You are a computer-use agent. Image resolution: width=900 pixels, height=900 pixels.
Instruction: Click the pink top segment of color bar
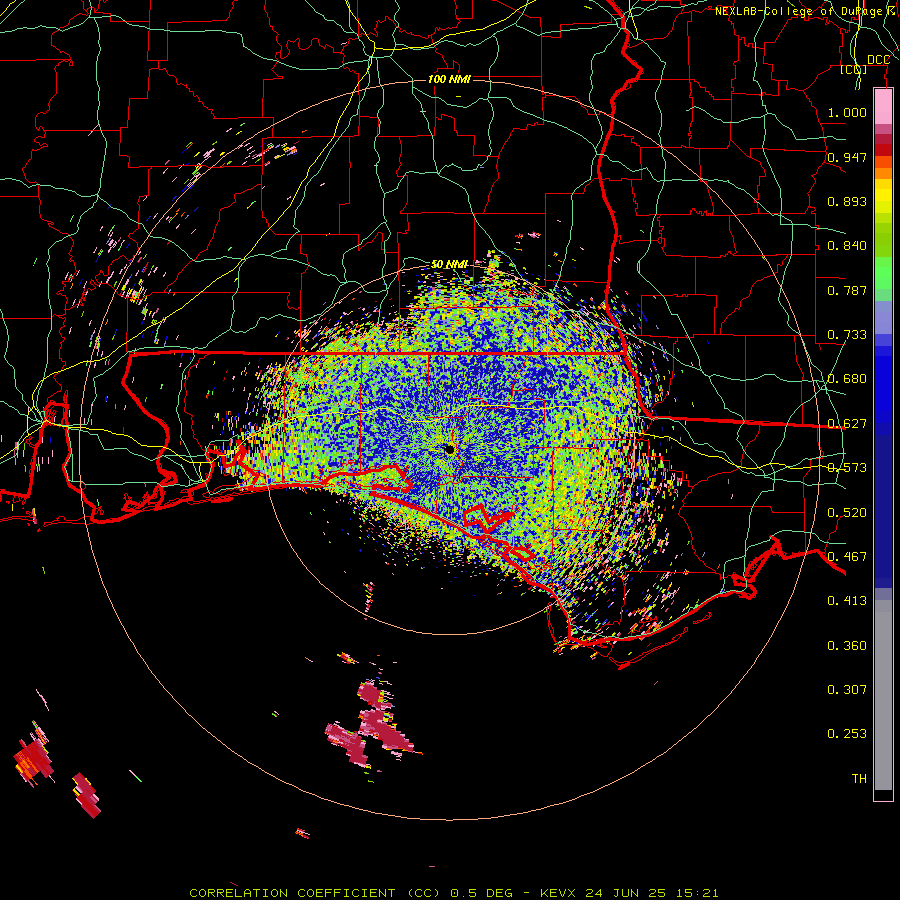tap(883, 106)
